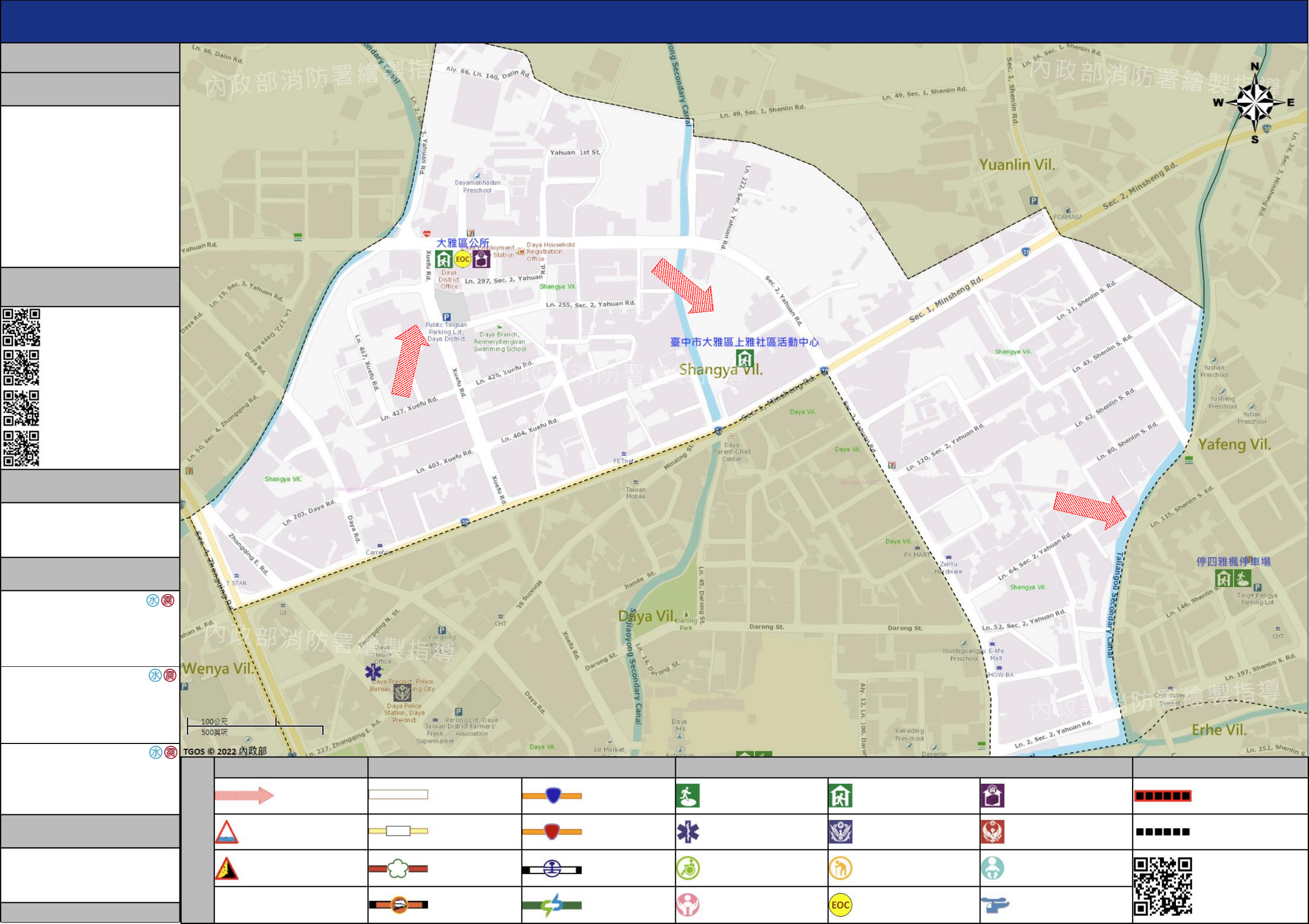Select the blue medical star icon near Daya Health Office
Screen dimensions: 1309x924
[x=374, y=672]
